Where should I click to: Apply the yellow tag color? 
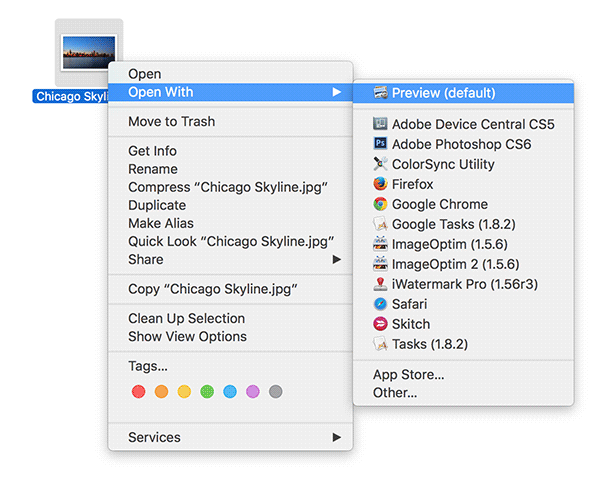pyautogui.click(x=184, y=391)
